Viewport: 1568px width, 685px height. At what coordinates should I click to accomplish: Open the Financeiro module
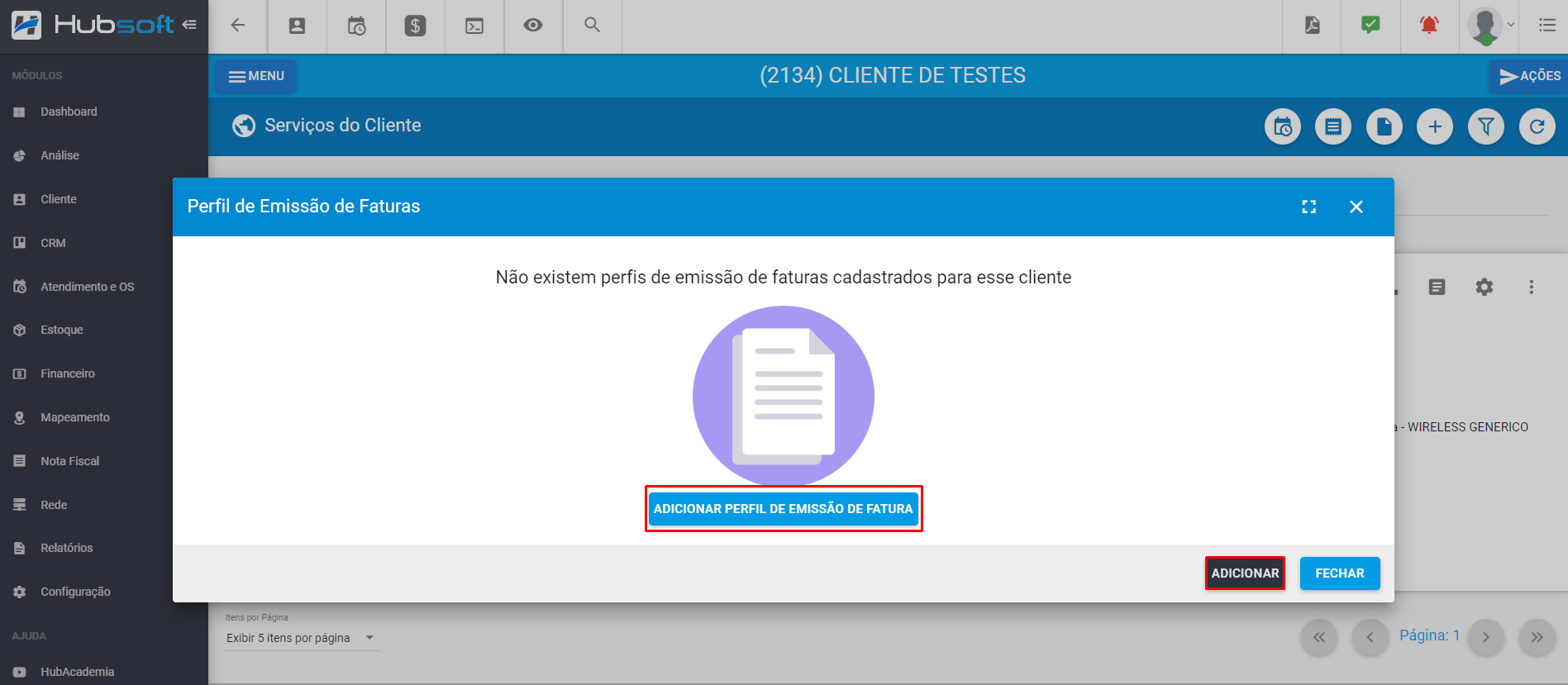pos(68,373)
